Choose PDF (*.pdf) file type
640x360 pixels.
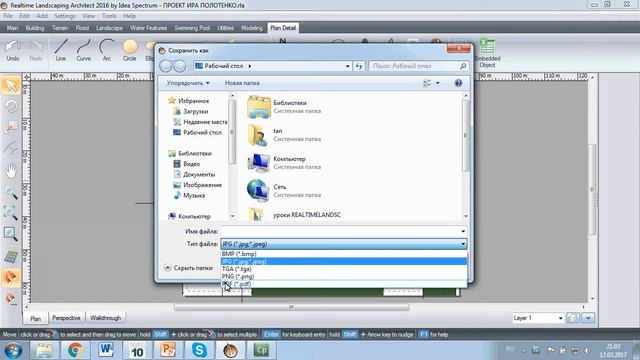[344, 284]
